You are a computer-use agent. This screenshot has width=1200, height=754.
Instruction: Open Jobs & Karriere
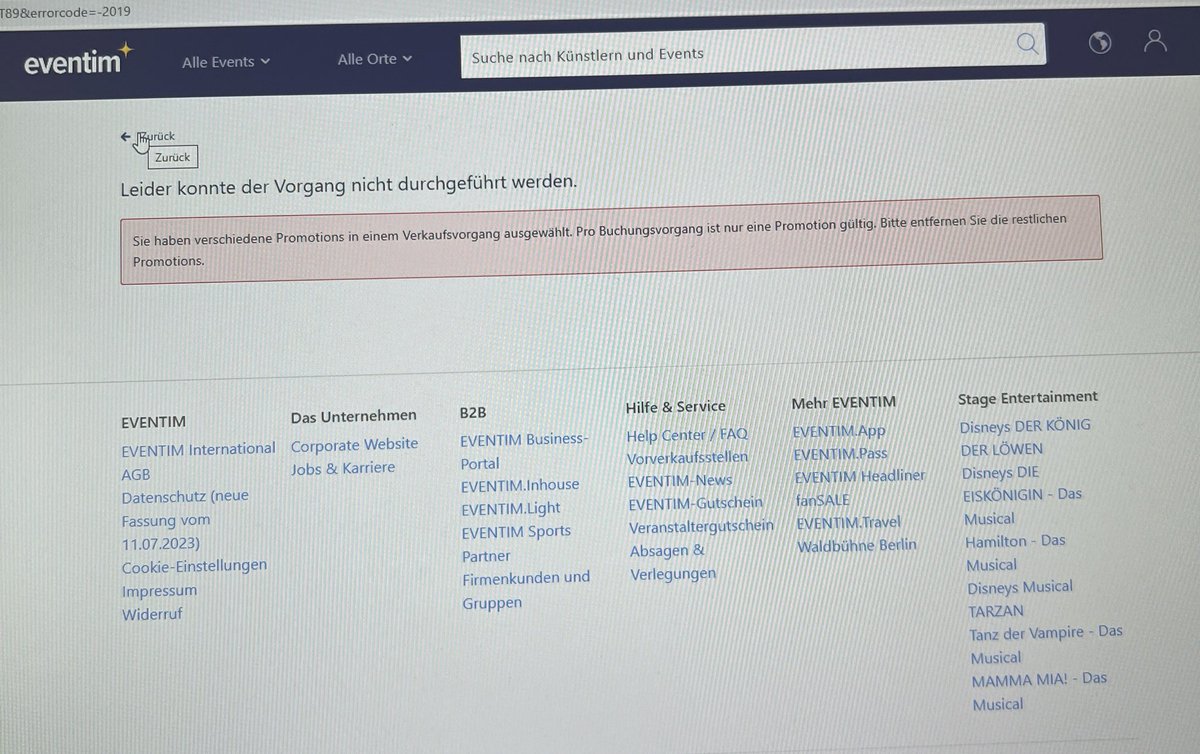[x=343, y=468]
